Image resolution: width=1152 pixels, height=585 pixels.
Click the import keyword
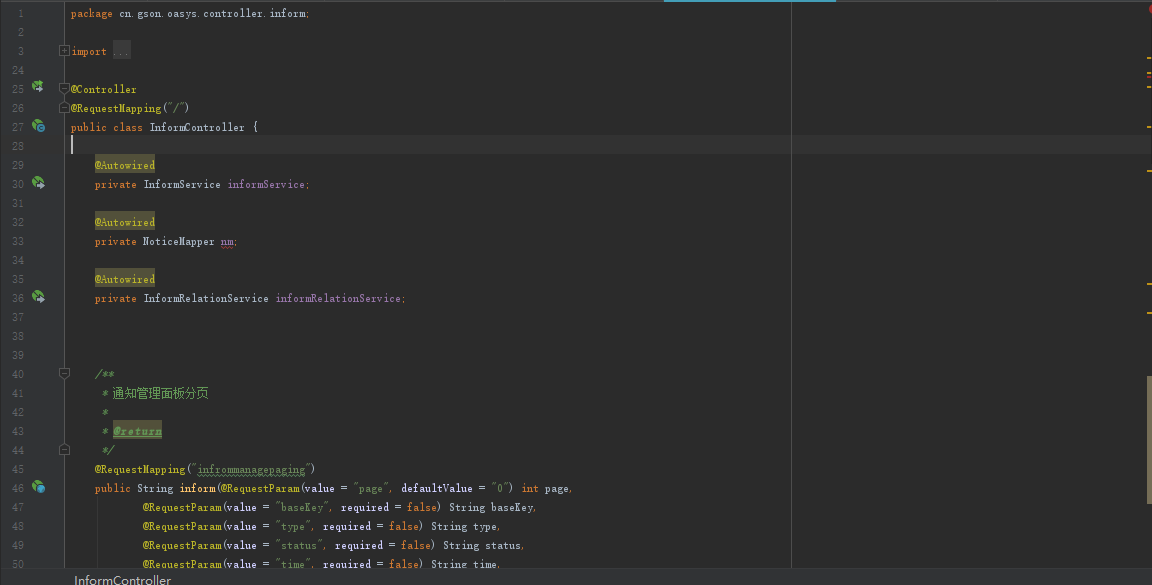[x=89, y=51]
